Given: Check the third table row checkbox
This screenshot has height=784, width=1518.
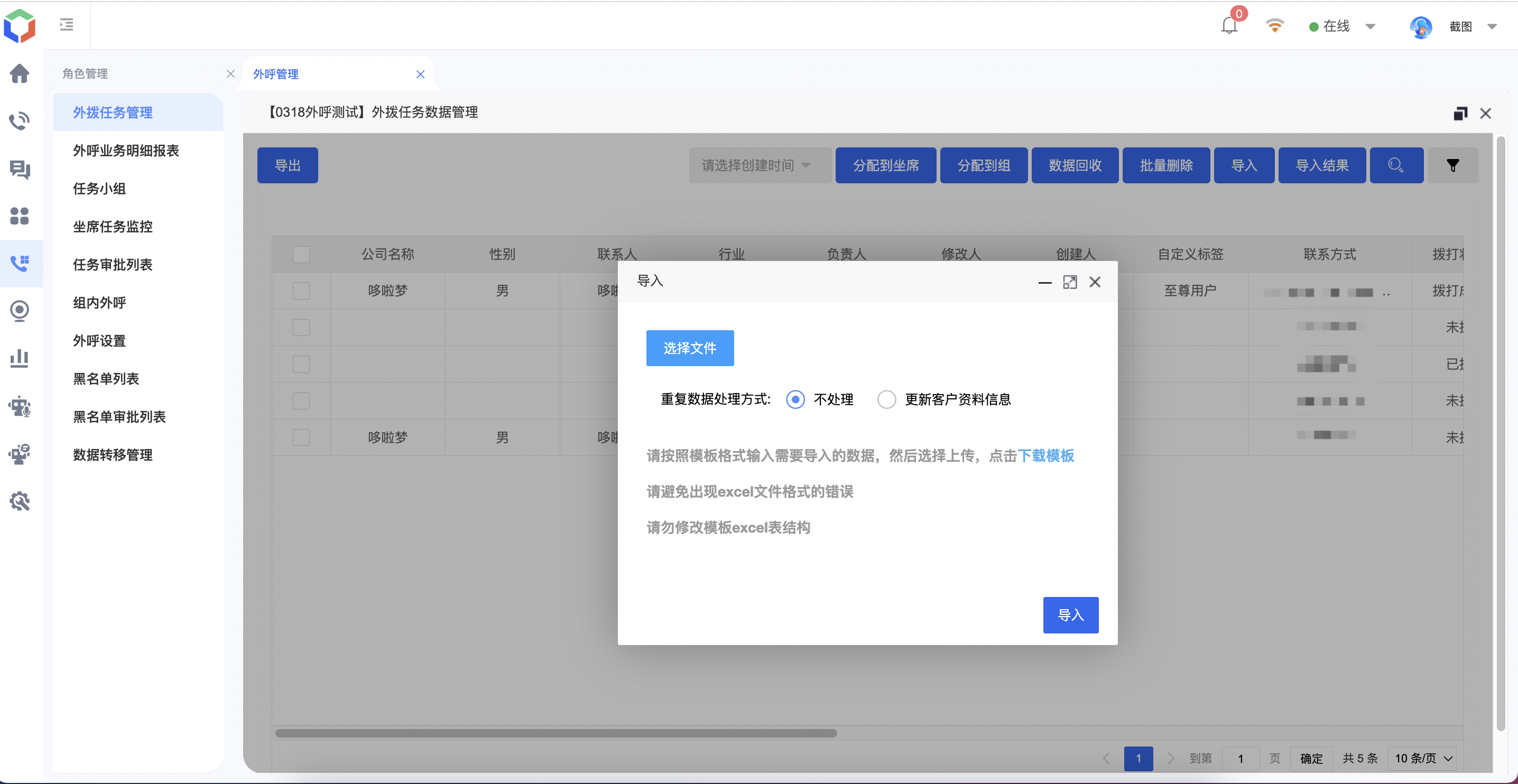Looking at the screenshot, I should (301, 364).
